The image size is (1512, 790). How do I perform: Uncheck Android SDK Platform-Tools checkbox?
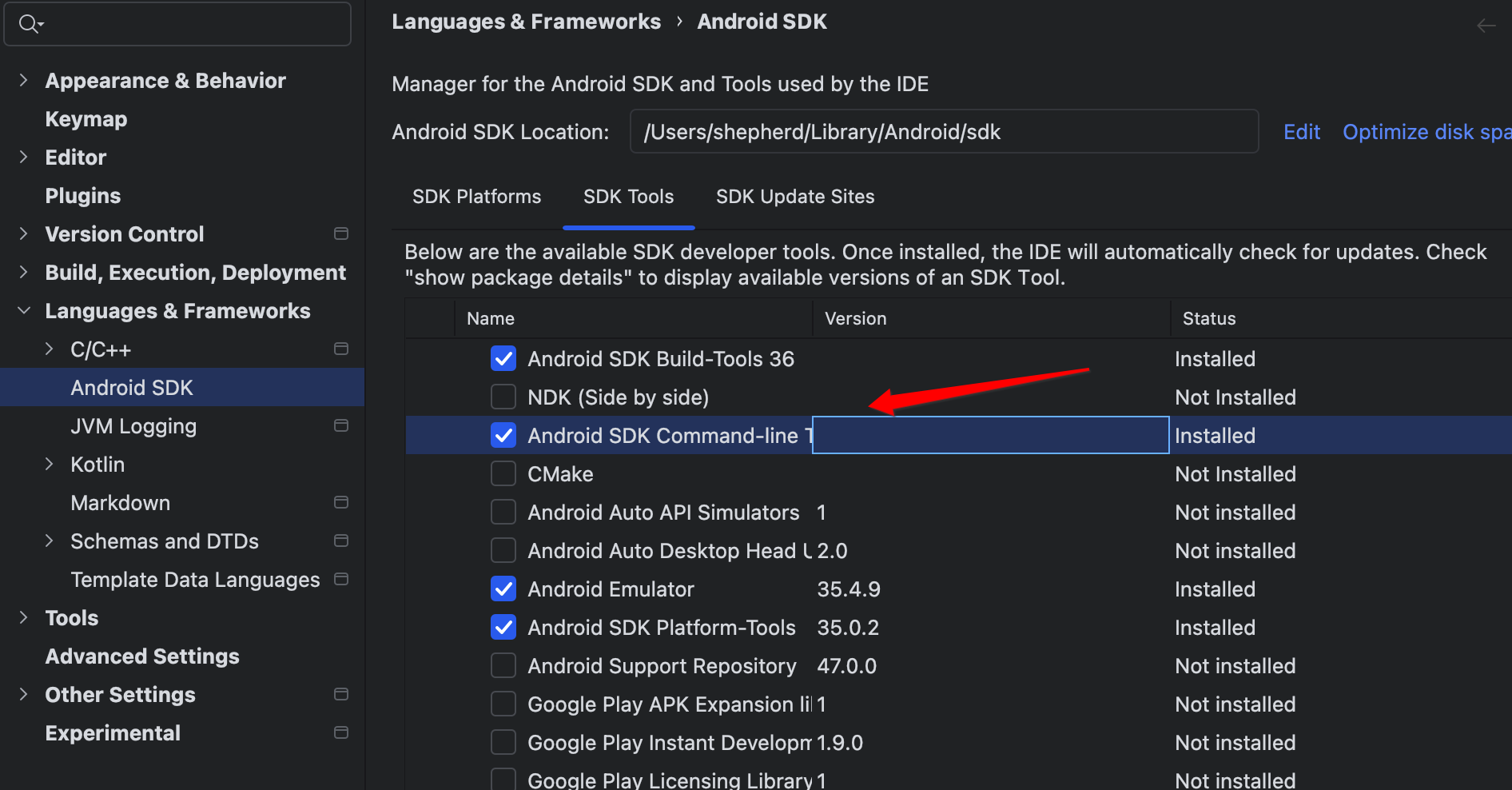pyautogui.click(x=503, y=627)
